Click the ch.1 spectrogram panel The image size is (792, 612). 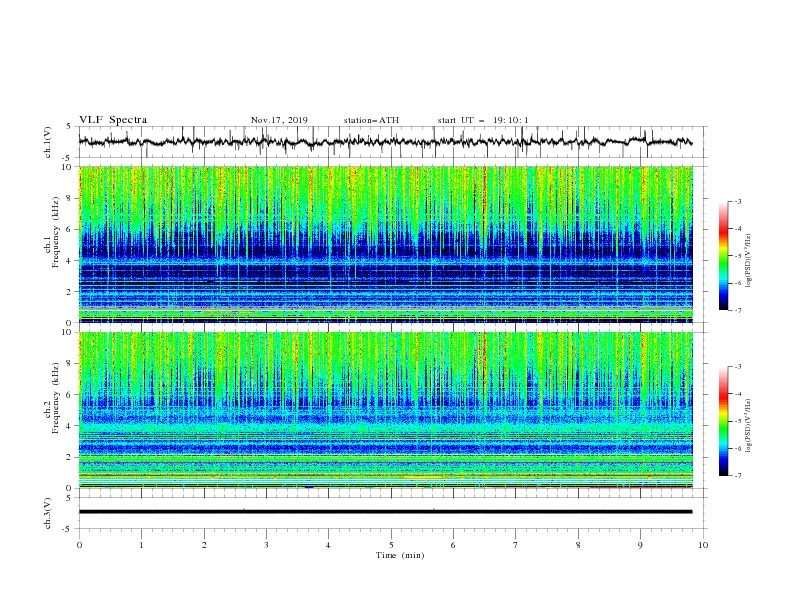[385, 244]
